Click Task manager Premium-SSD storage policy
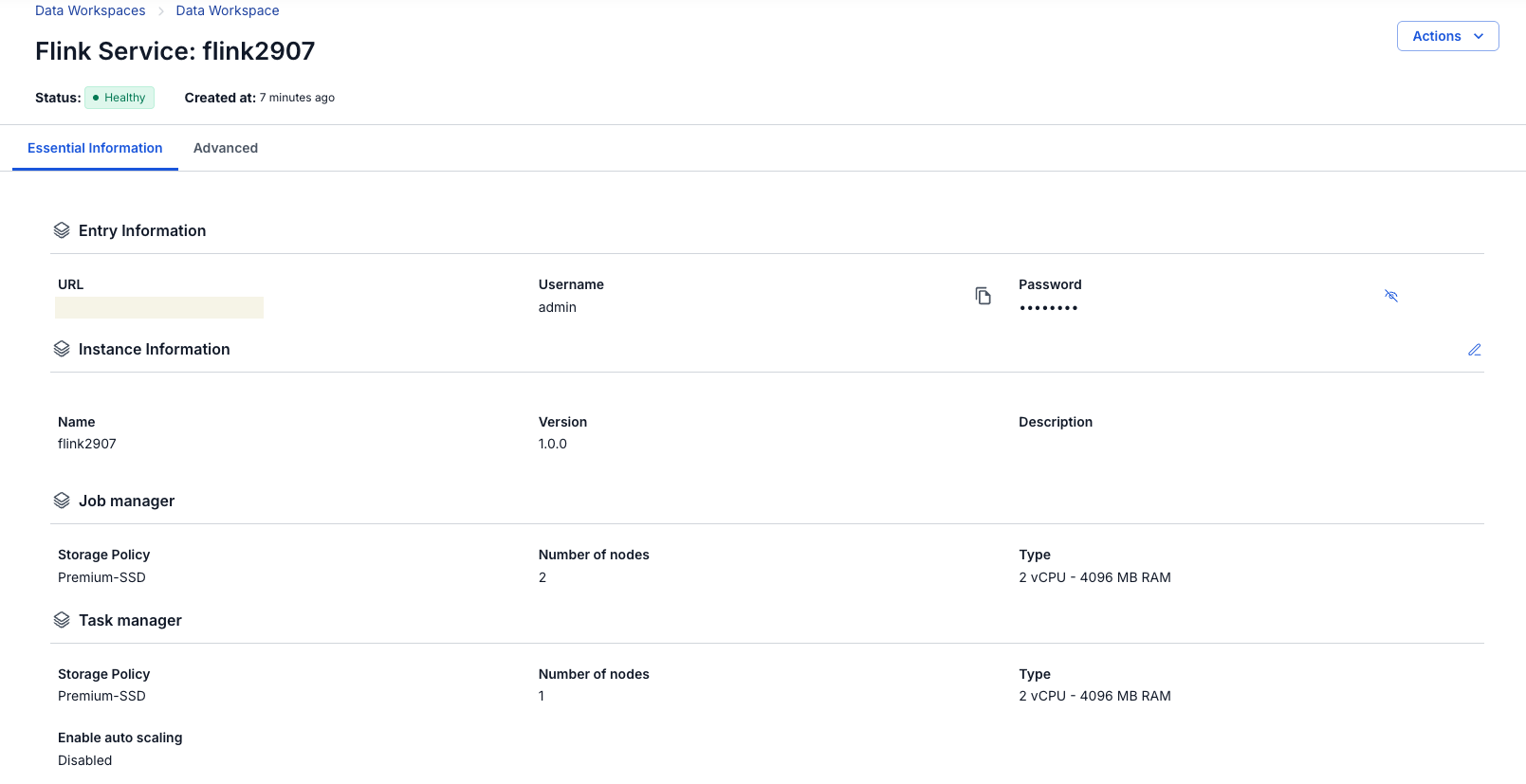1526x784 pixels. tap(101, 696)
